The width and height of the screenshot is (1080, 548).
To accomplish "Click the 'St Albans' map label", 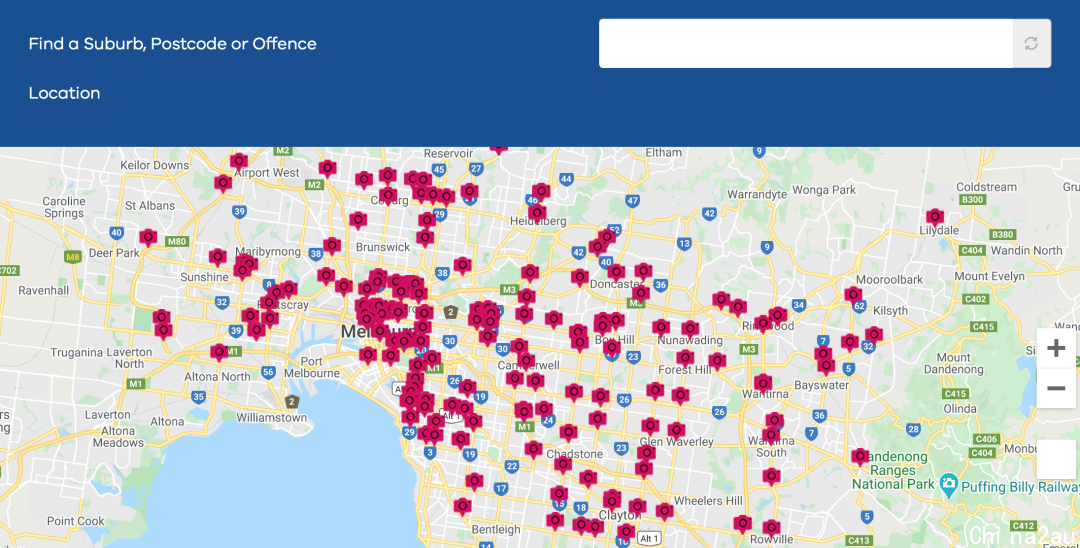I will pos(150,205).
